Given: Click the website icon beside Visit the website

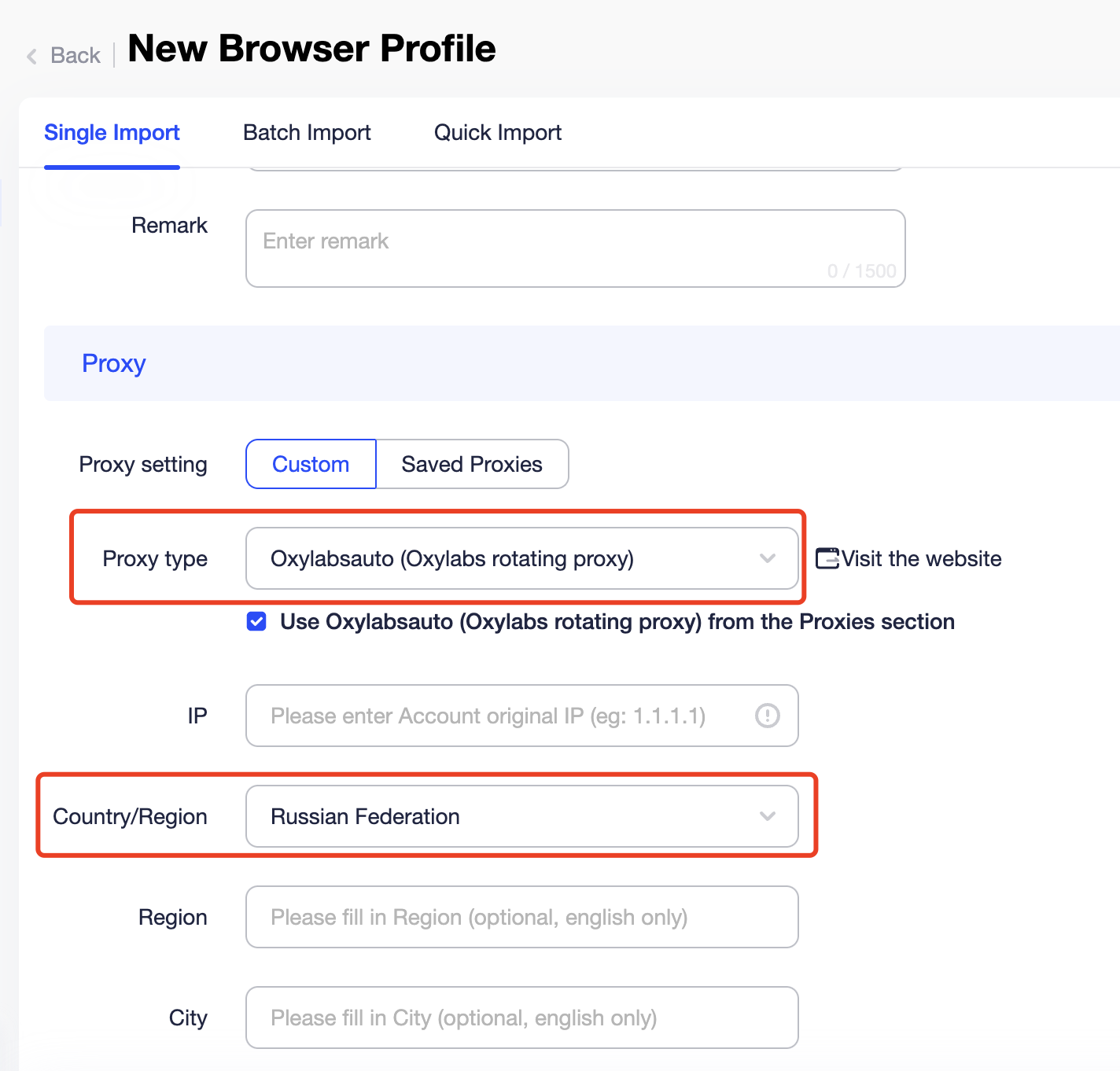Looking at the screenshot, I should (x=827, y=558).
